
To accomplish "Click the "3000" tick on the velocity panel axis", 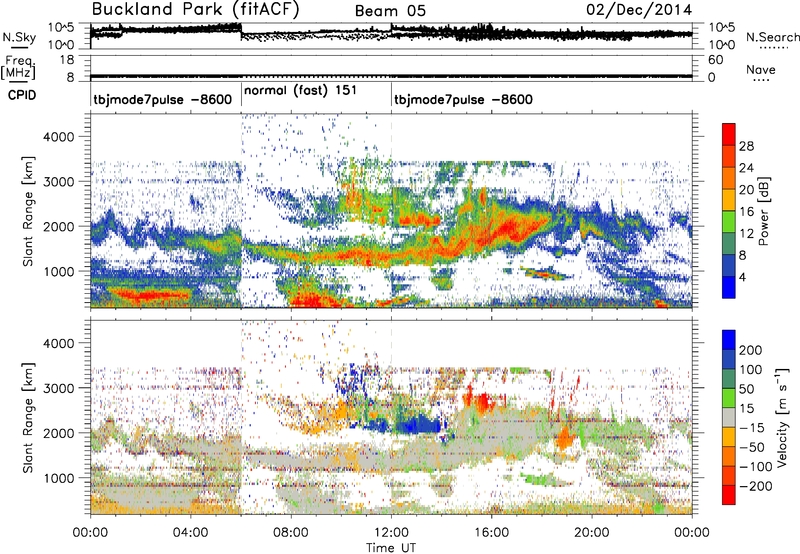I will click(x=58, y=388).
